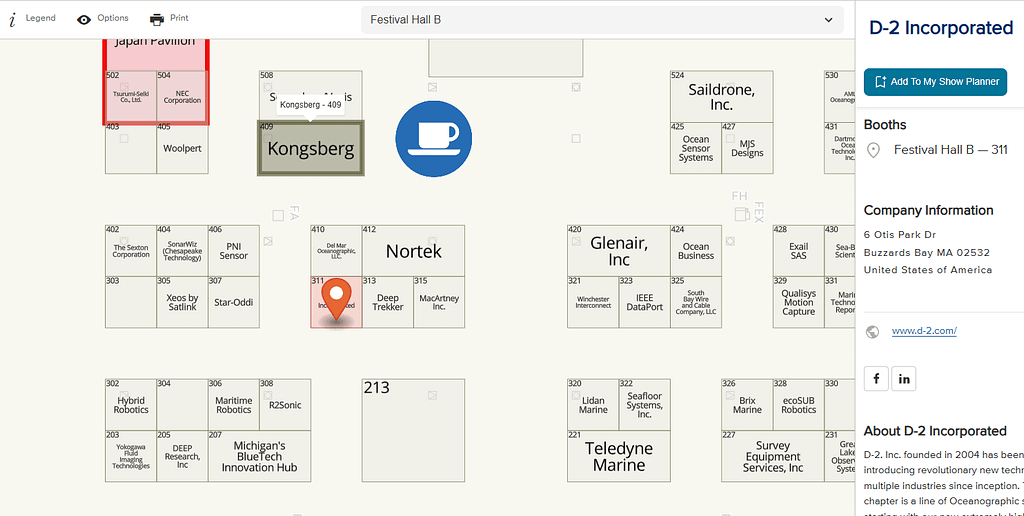This screenshot has height=516, width=1024.
Task: Click the orange location pin on booth 311
Action: pyautogui.click(x=336, y=299)
